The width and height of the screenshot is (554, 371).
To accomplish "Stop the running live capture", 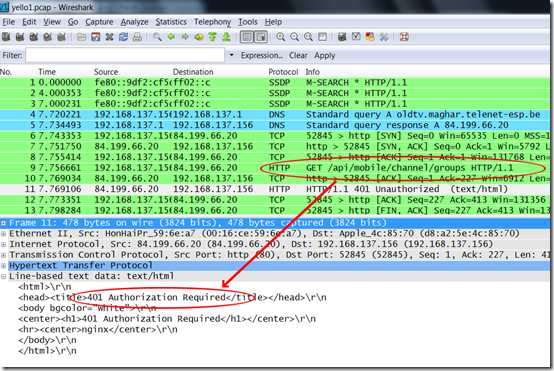I will click(47, 37).
